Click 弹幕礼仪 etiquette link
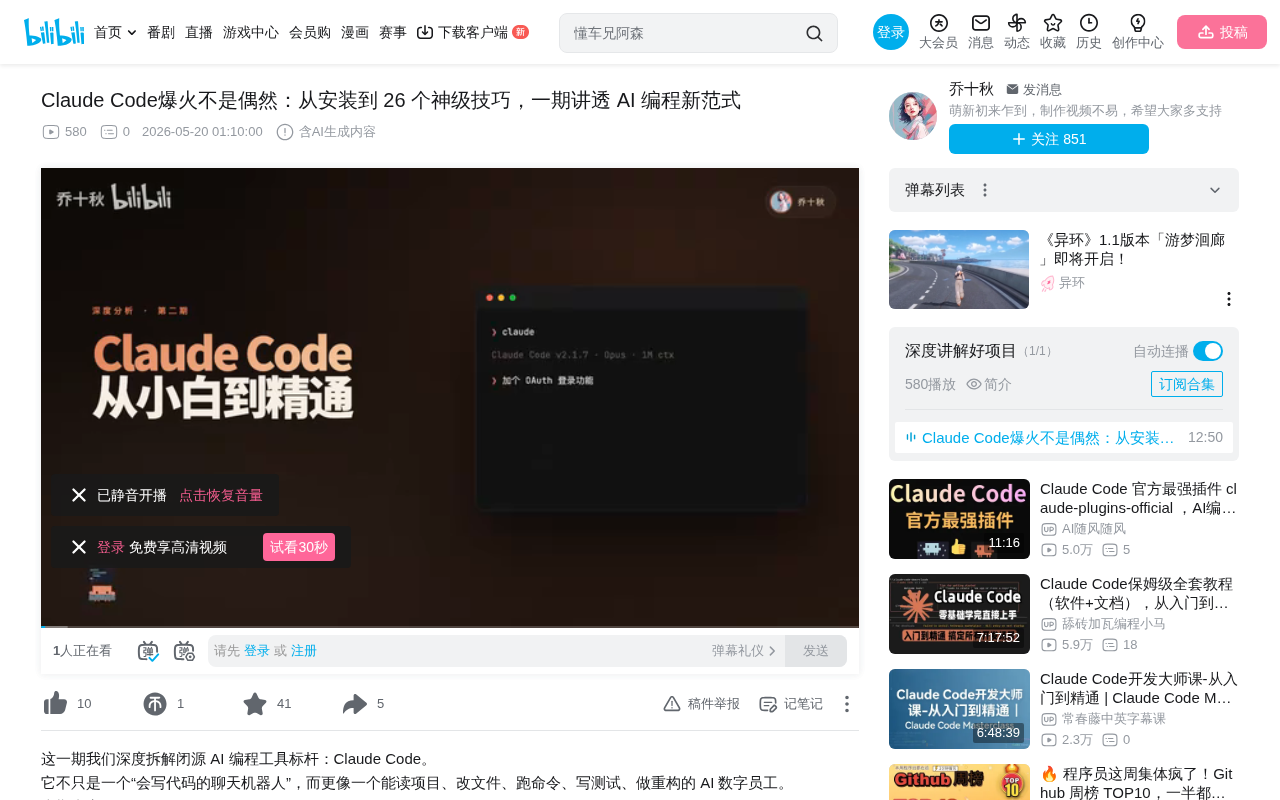The height and width of the screenshot is (800, 1280). (x=744, y=651)
